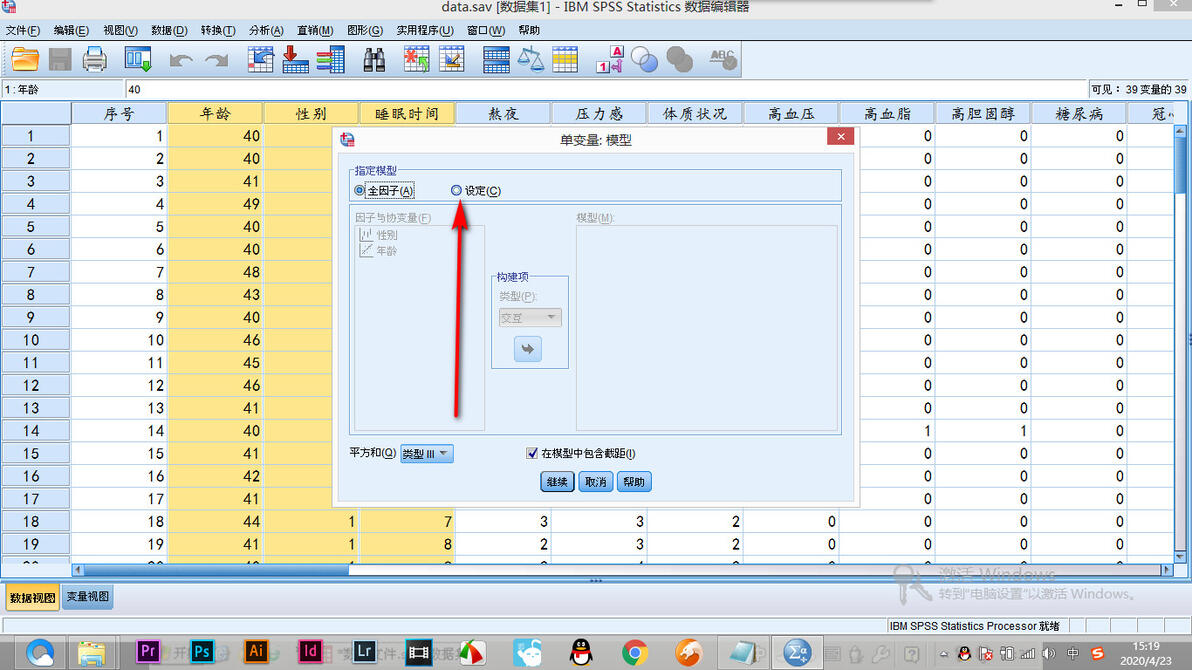Click the Print icon in toolbar
The height and width of the screenshot is (670, 1192).
[x=94, y=59]
